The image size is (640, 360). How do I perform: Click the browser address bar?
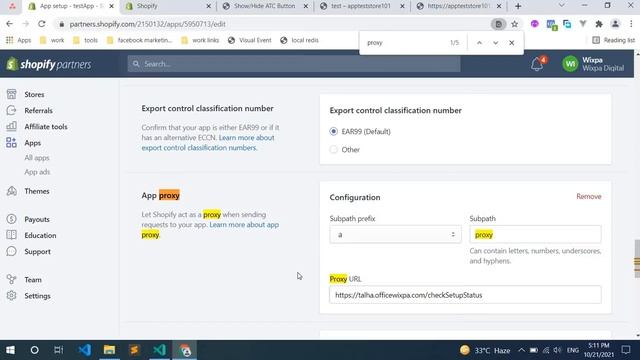[x=273, y=24]
